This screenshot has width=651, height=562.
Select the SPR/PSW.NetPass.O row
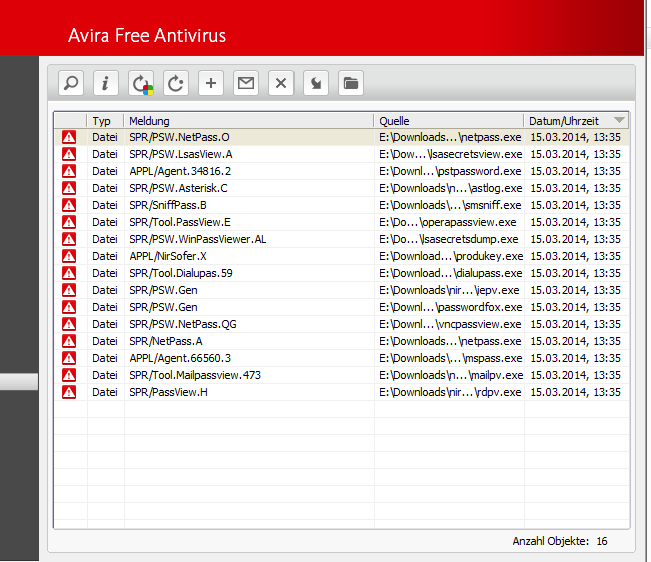point(342,137)
